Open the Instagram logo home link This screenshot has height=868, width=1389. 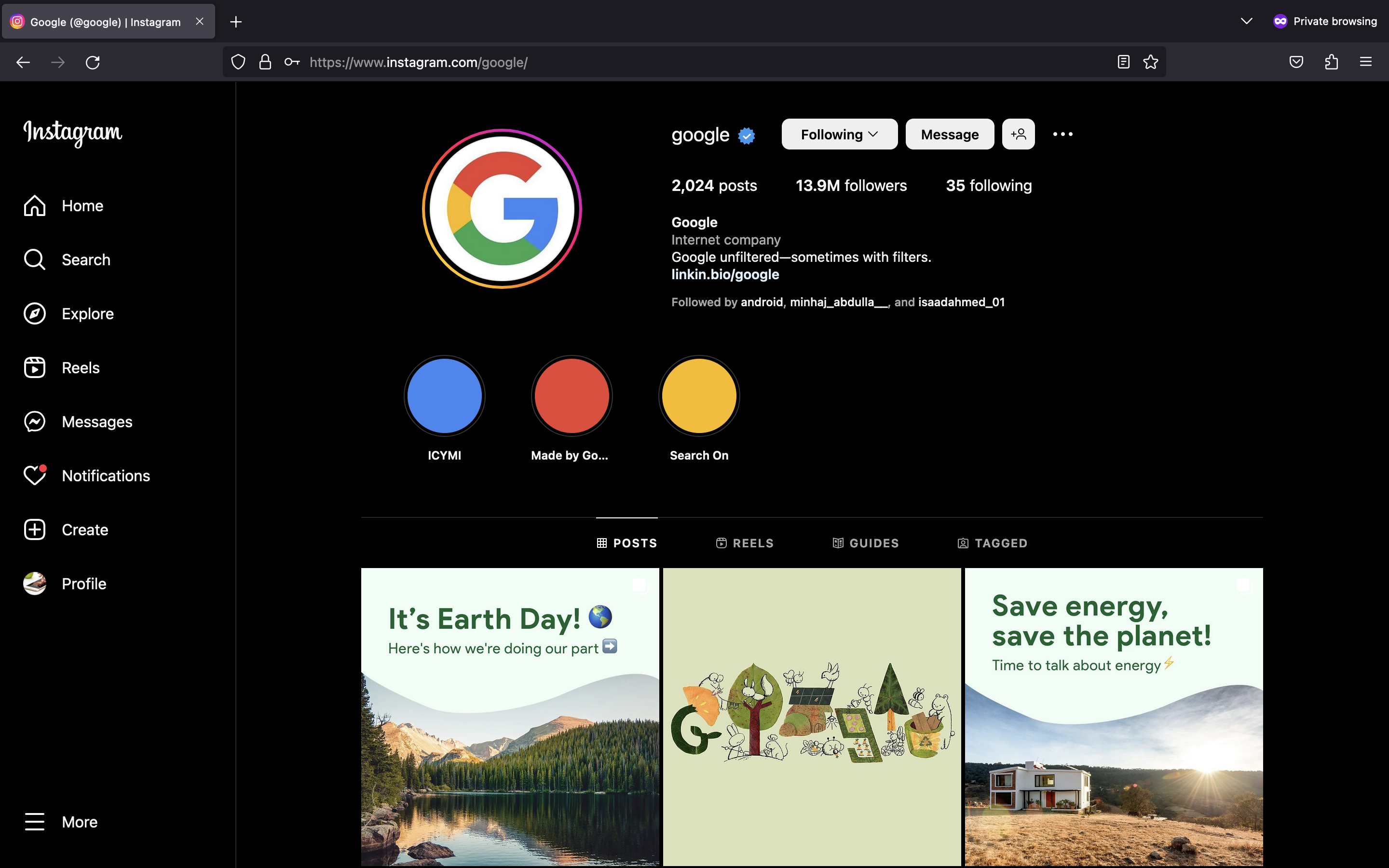(72, 133)
